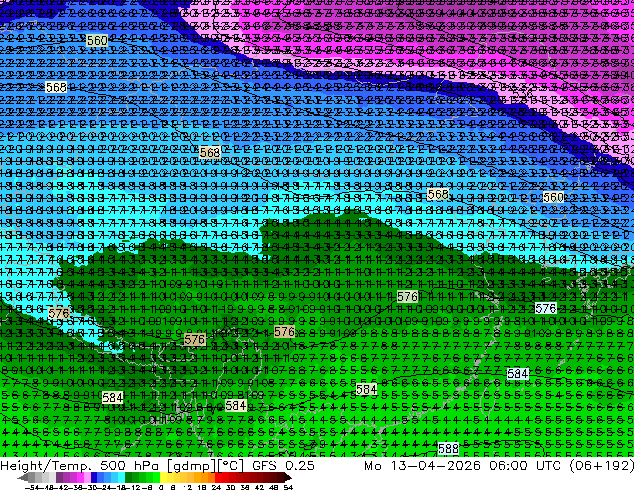Select the yellow legend color swatch
The height and width of the screenshot is (490, 634).
163,478
